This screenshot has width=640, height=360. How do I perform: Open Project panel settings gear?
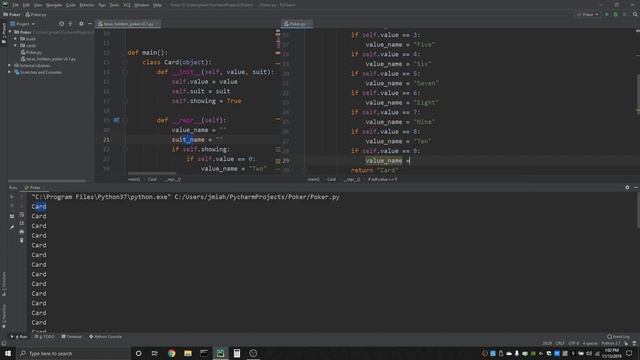81,24
